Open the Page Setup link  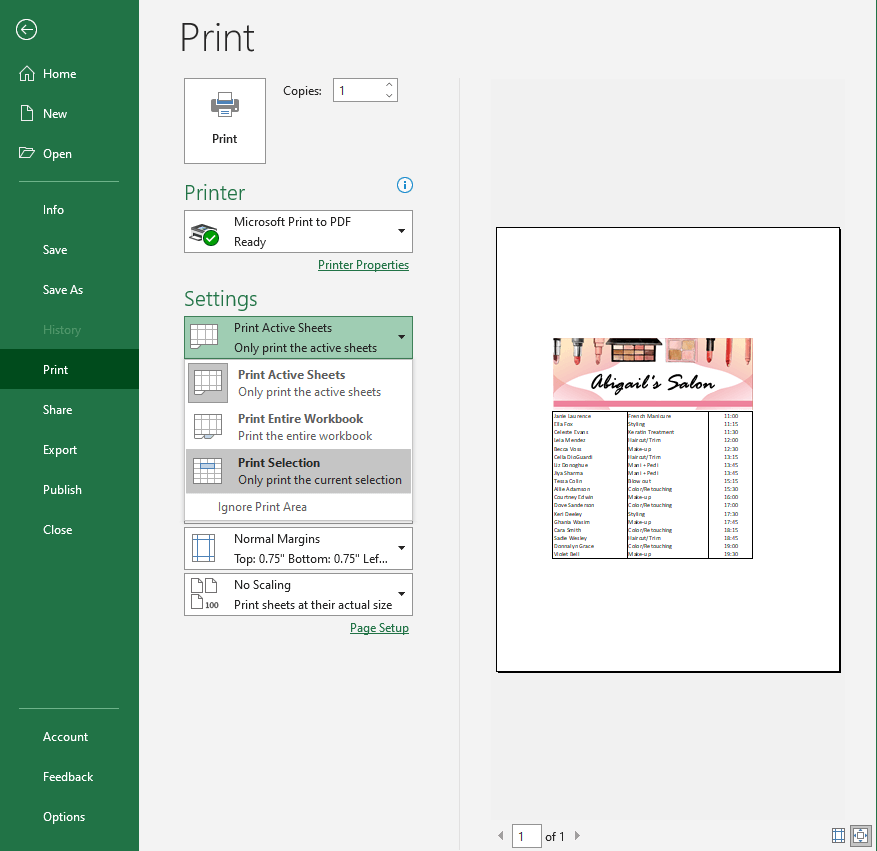pos(379,627)
